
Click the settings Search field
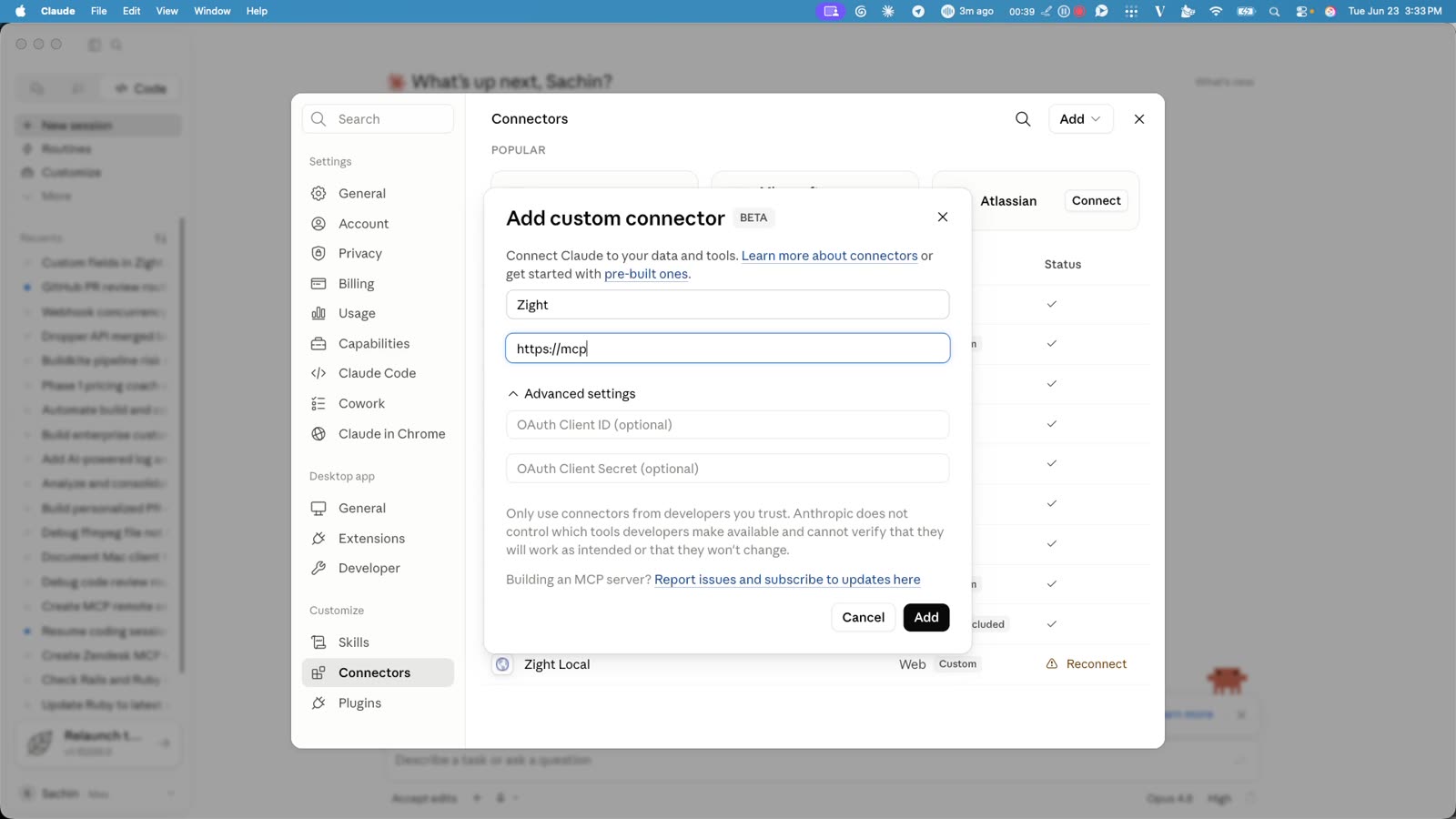click(378, 119)
